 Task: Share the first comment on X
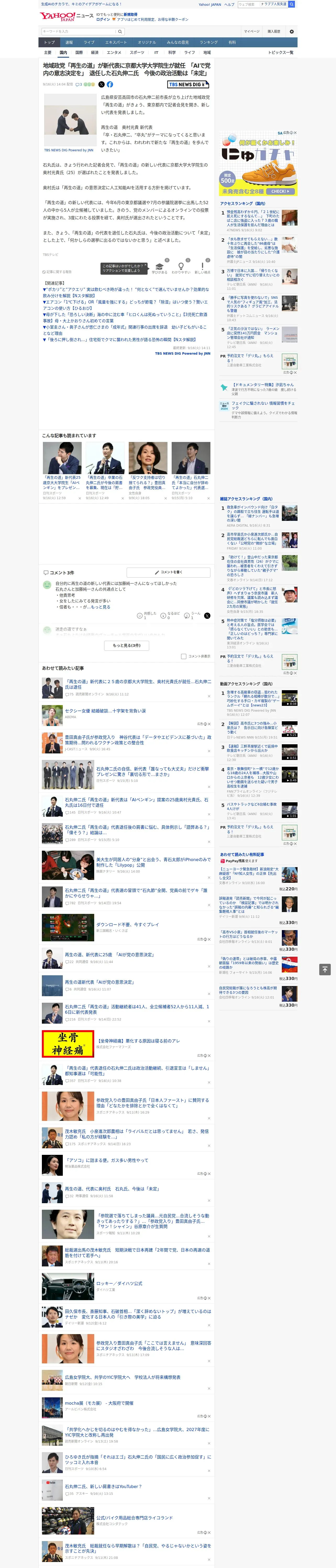[x=207, y=615]
